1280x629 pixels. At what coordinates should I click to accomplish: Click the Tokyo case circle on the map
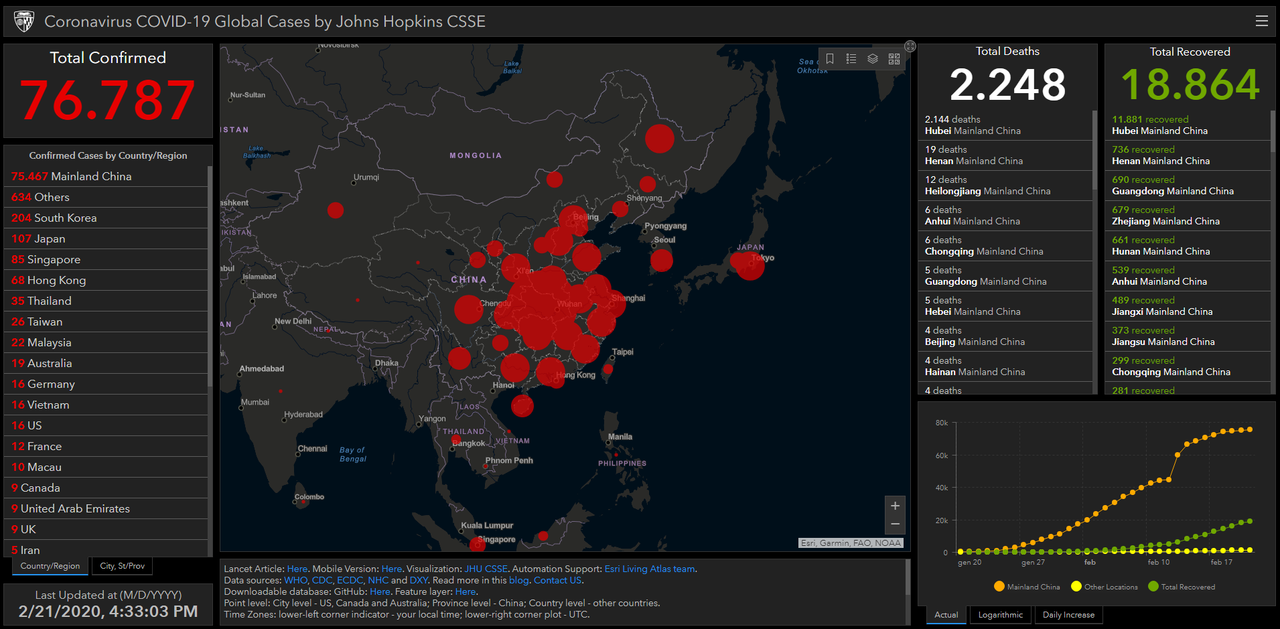(749, 266)
